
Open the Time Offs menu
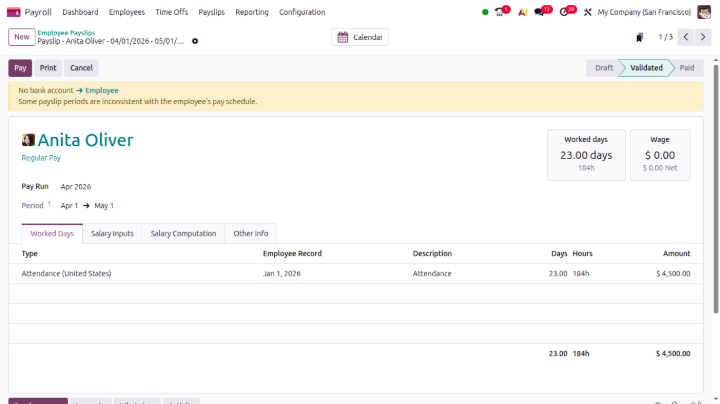point(172,12)
